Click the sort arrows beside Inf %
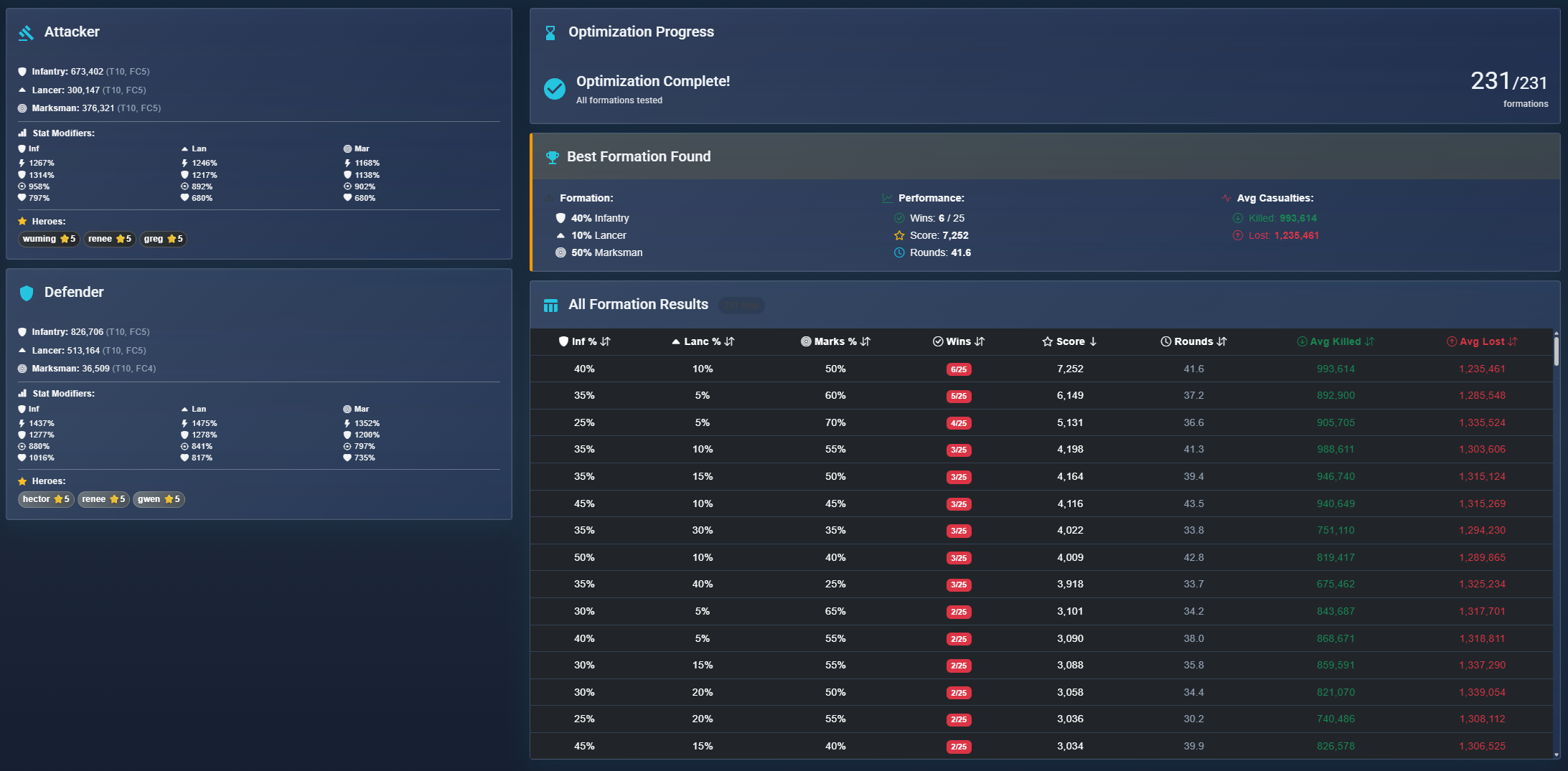The image size is (1568, 771). point(604,341)
